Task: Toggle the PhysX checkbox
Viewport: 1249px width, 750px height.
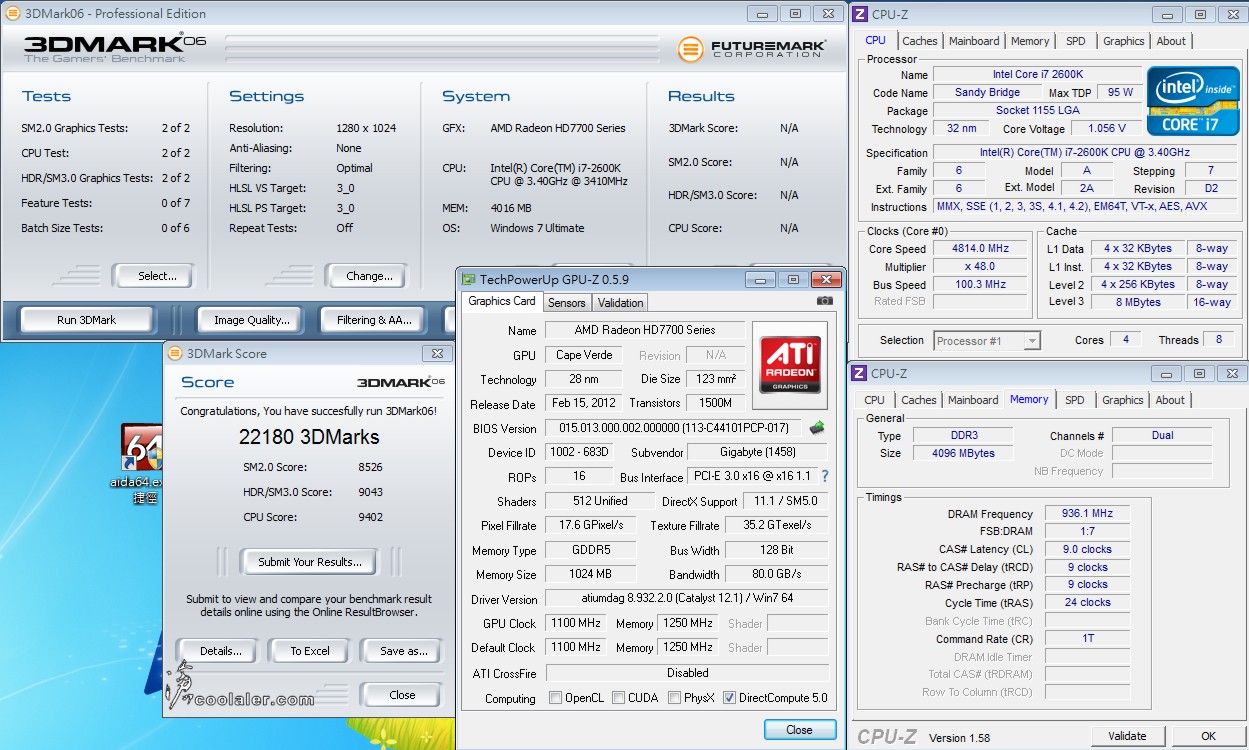Action: pos(675,698)
